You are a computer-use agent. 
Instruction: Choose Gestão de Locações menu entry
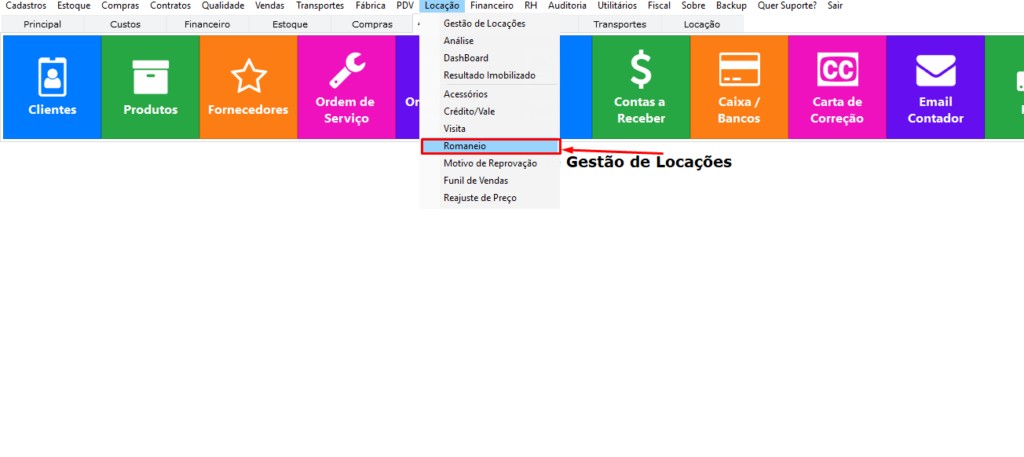pos(484,23)
